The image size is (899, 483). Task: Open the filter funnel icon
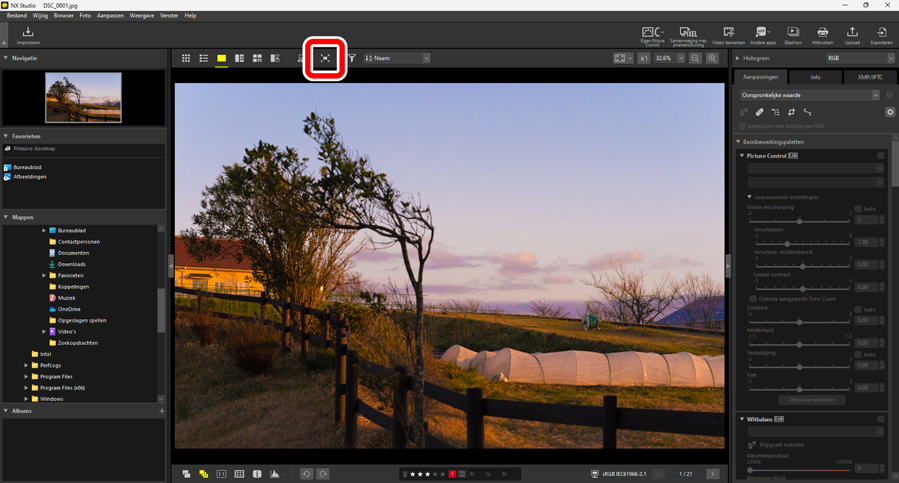pyautogui.click(x=352, y=59)
